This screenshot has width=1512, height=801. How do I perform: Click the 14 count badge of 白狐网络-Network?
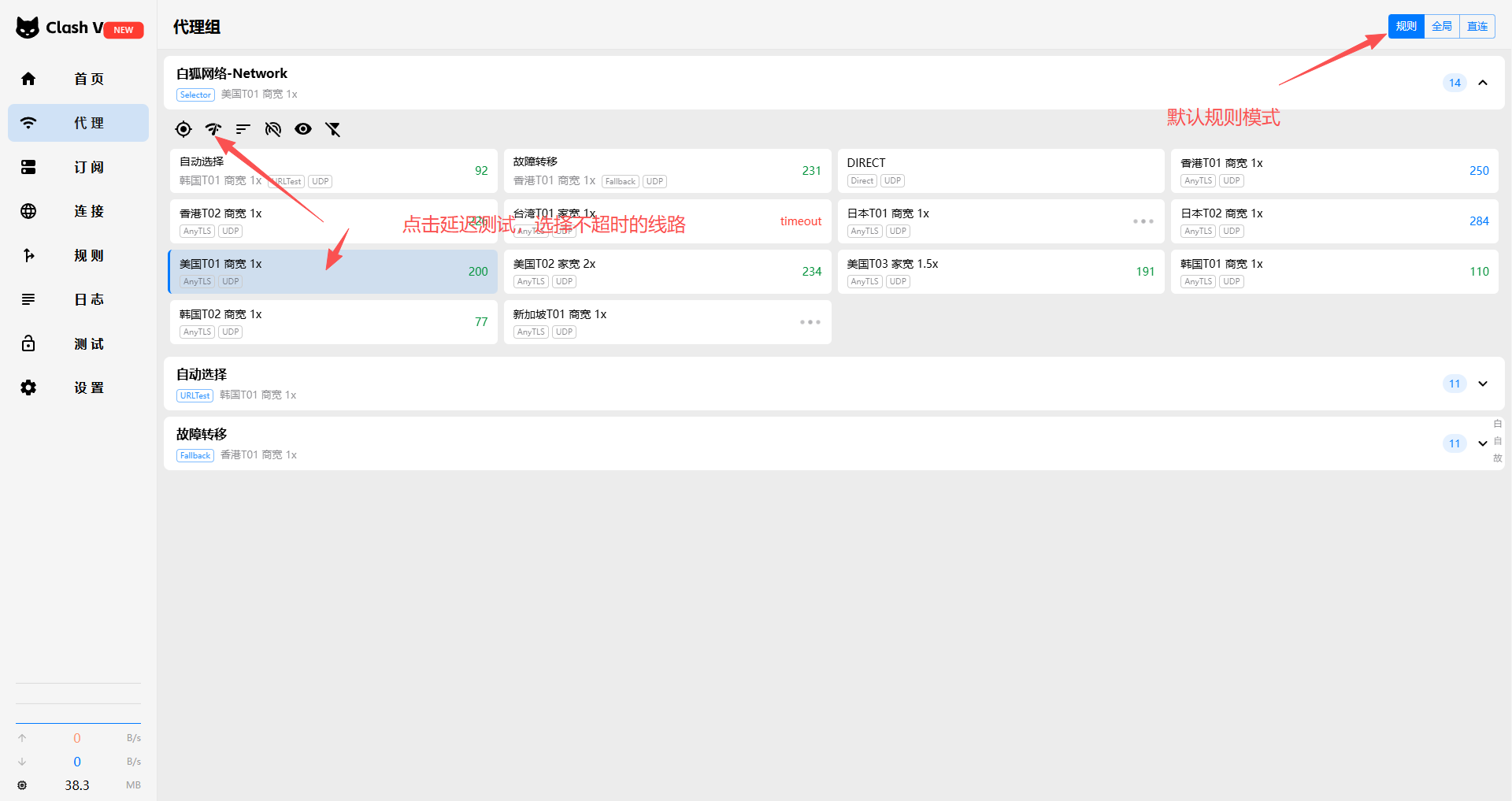pyautogui.click(x=1455, y=83)
